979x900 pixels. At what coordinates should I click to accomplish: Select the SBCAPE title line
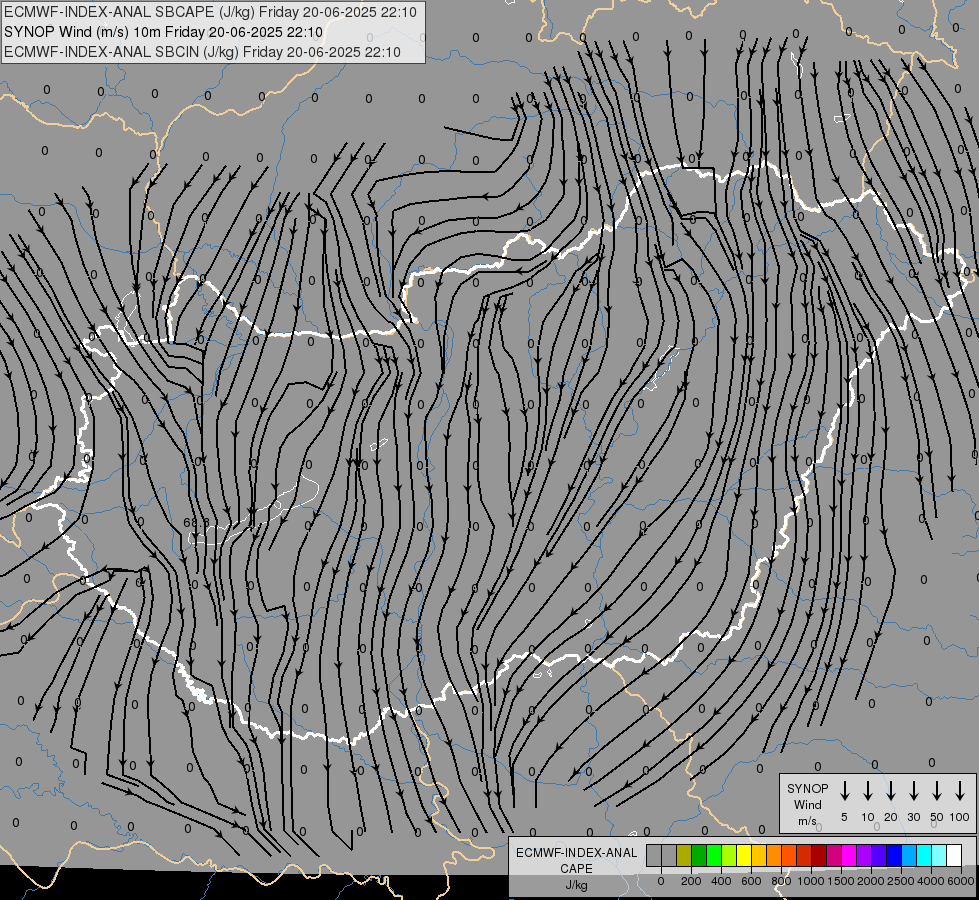pos(210,12)
